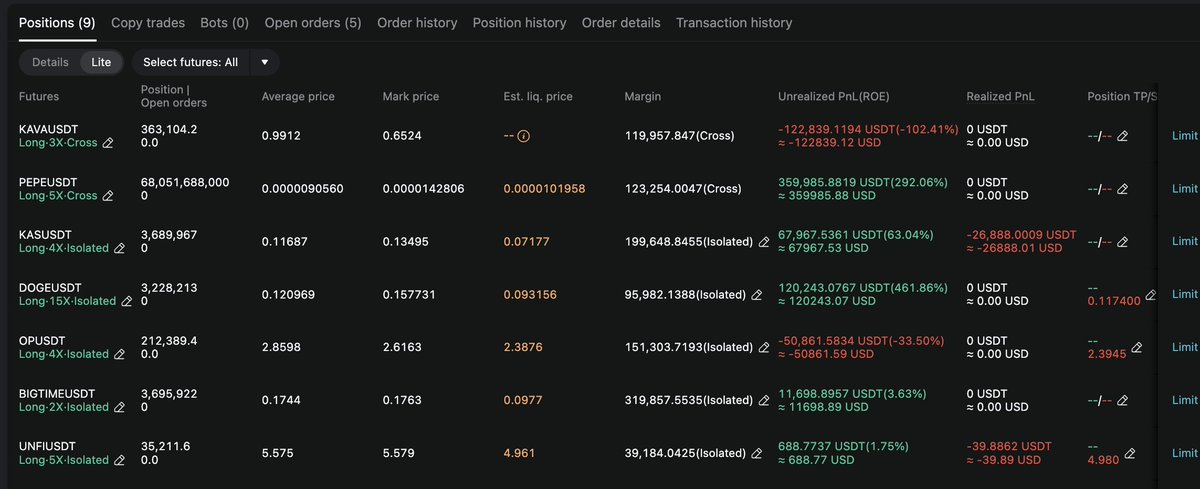
Task: Edit leverage for BIGTIMEUSDT Long 2X Isolated
Action: click(119, 407)
